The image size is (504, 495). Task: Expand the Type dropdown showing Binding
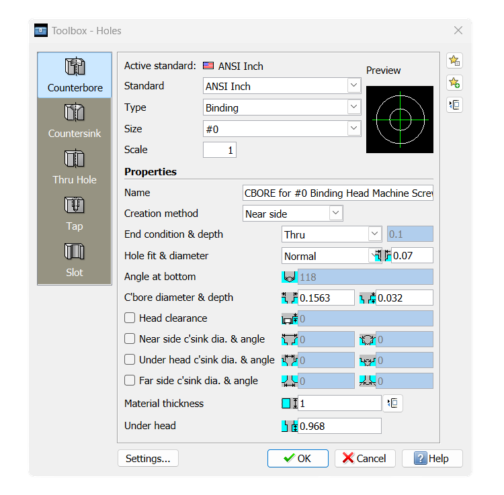282,107
